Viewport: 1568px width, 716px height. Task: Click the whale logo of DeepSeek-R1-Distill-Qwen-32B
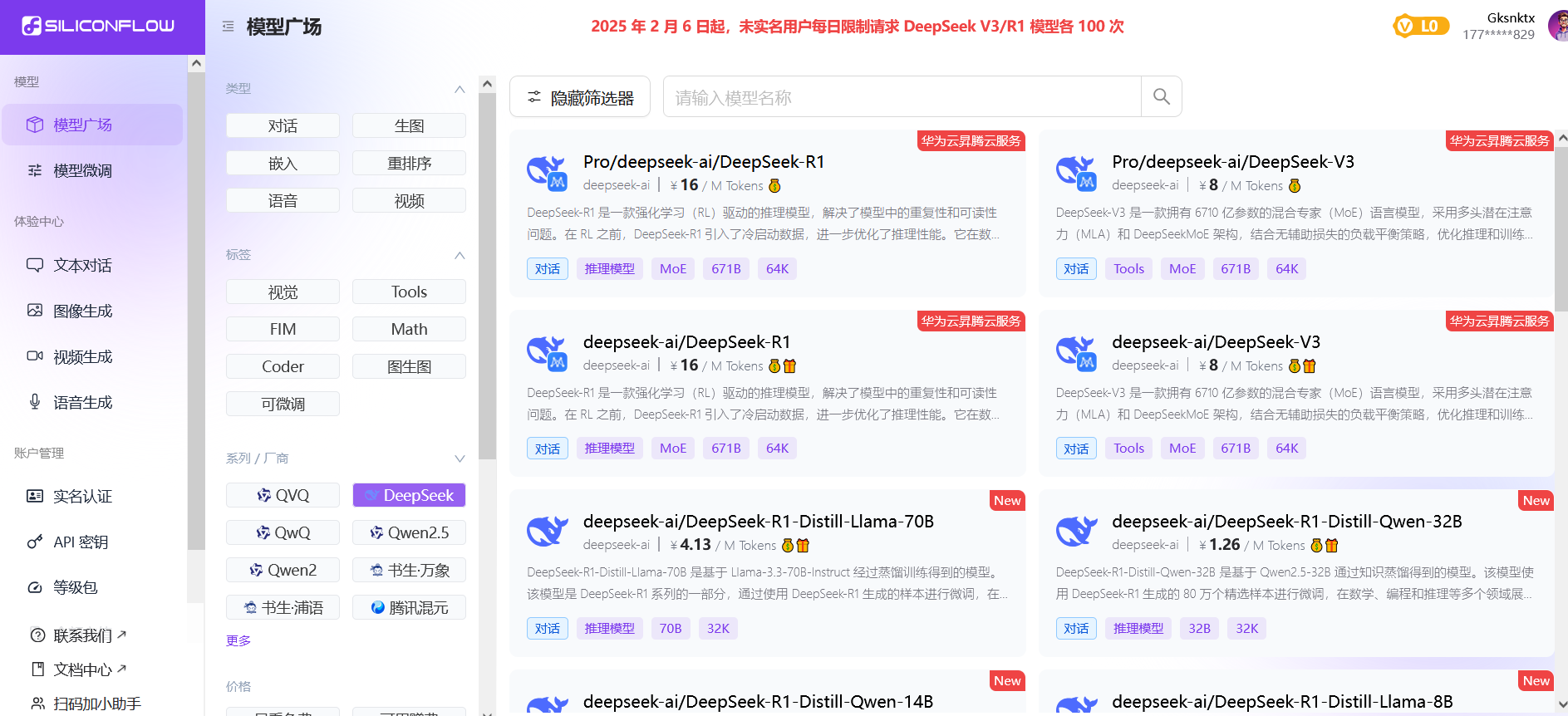1076,531
